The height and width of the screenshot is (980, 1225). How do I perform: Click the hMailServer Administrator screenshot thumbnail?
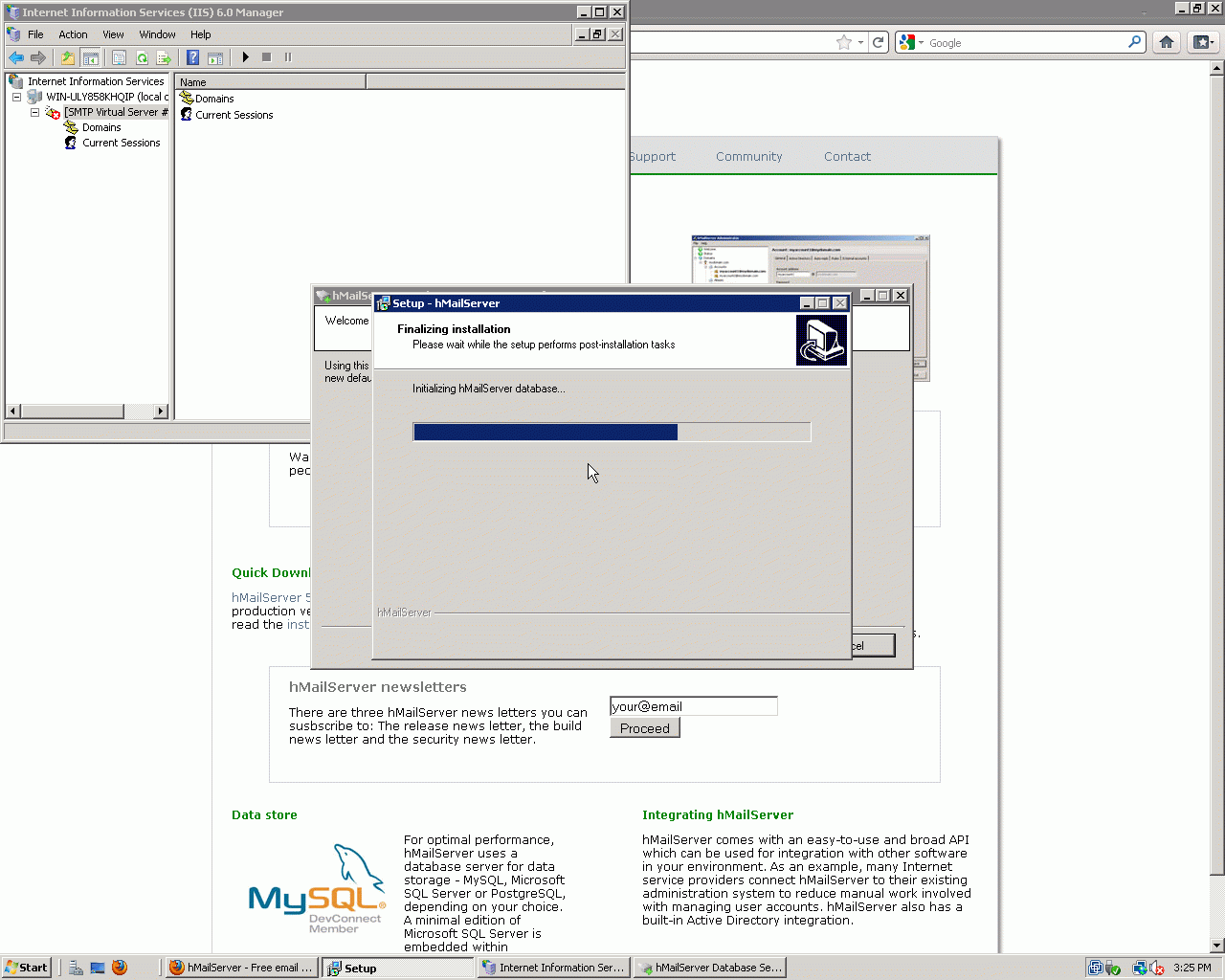tap(811, 306)
